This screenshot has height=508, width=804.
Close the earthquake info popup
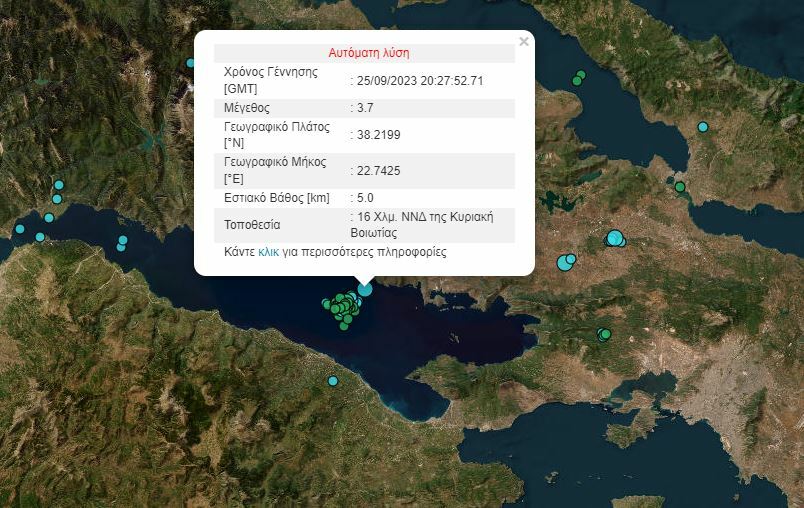pyautogui.click(x=524, y=42)
